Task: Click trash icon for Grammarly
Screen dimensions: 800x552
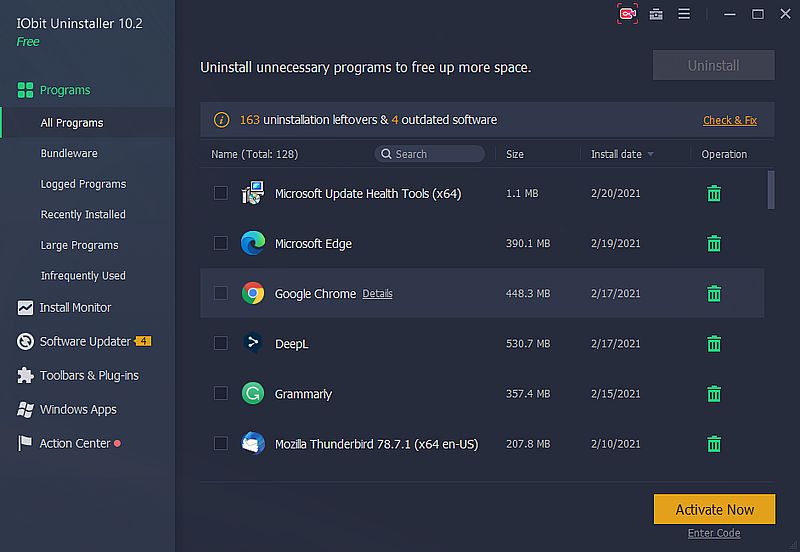Action: pos(714,393)
